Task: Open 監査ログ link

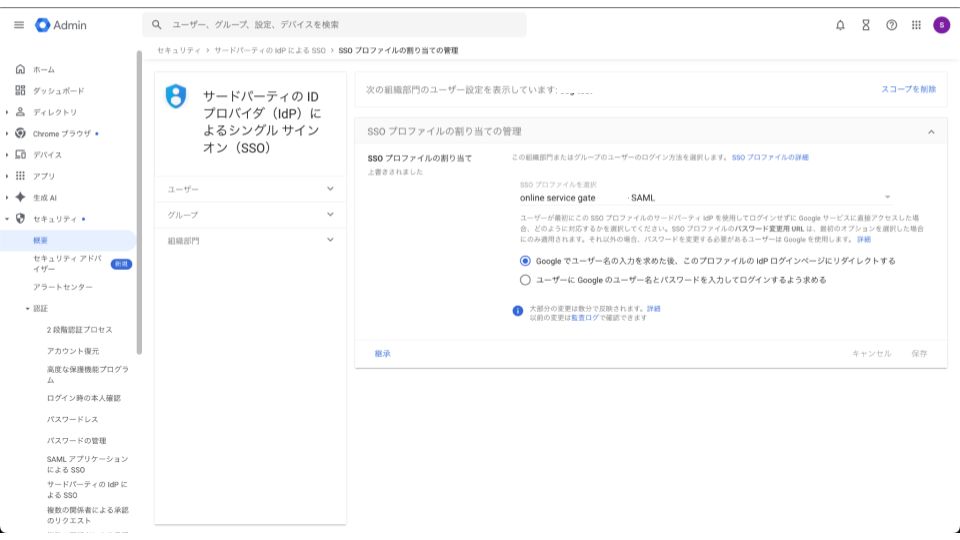Action: coord(585,318)
